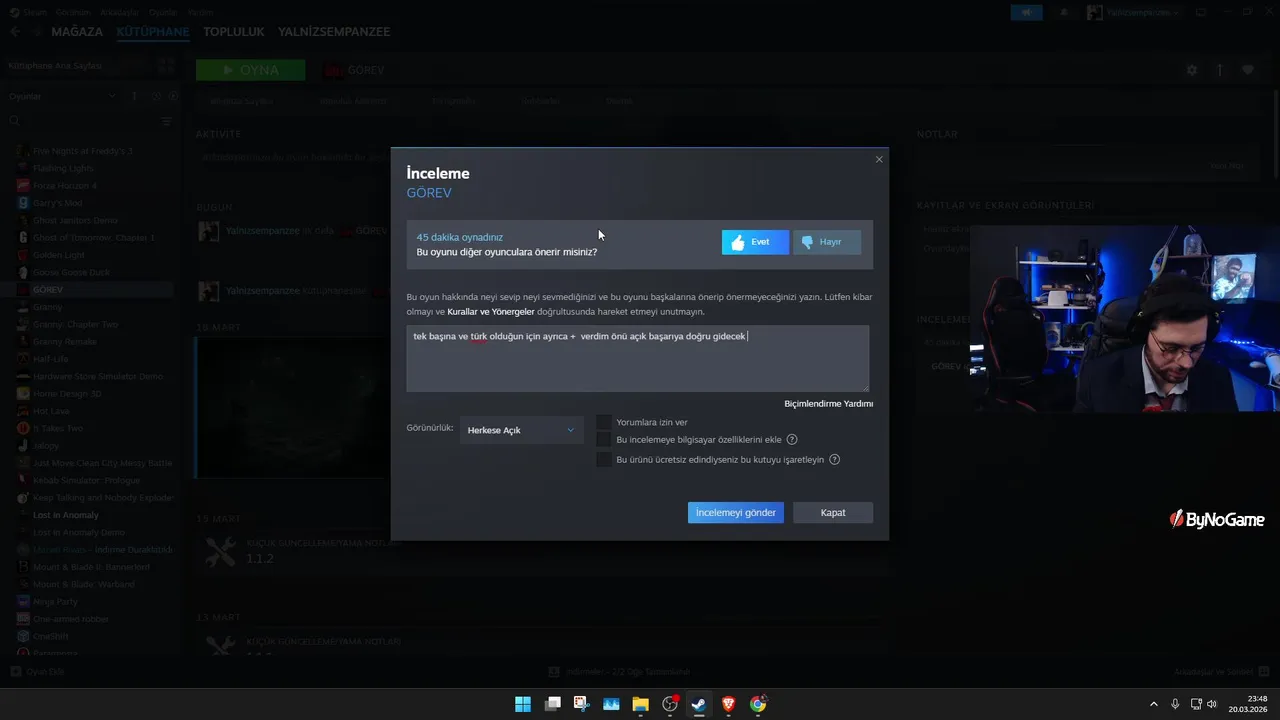
Task: Open the KÜTÜPHANE tab
Action: coord(153,32)
